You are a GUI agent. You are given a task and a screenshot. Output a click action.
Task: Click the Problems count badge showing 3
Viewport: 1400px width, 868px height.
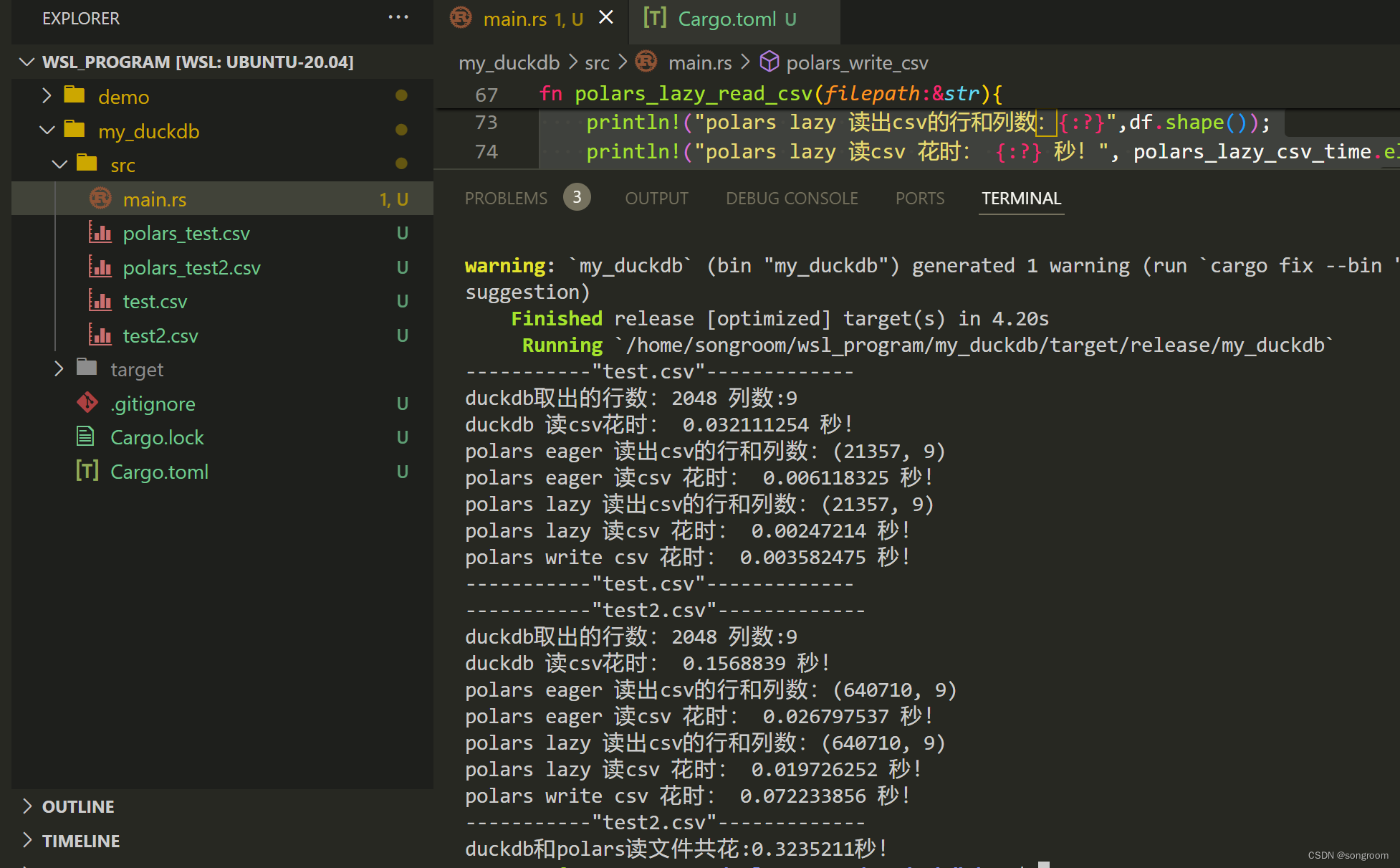[577, 196]
